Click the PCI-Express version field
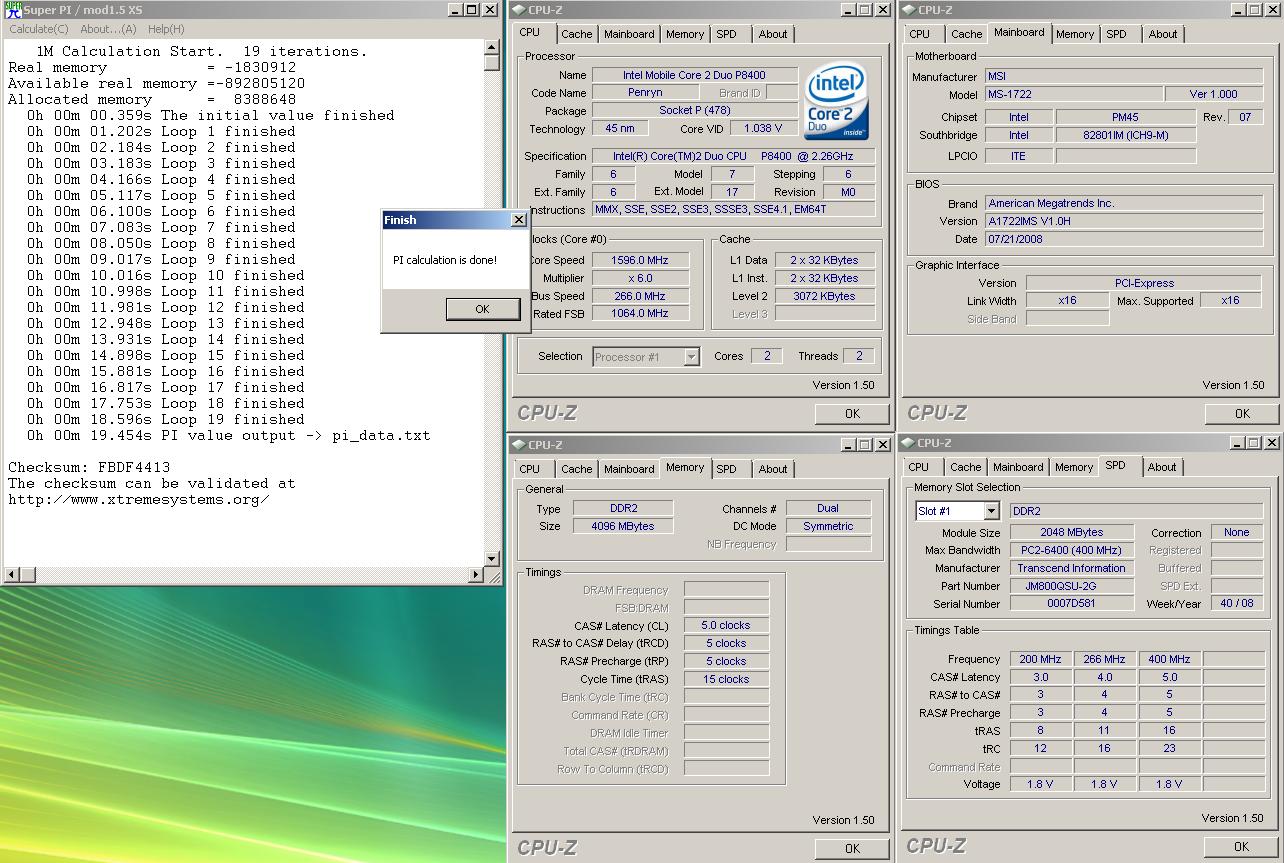The width and height of the screenshot is (1284, 863). pyautogui.click(x=1145, y=283)
